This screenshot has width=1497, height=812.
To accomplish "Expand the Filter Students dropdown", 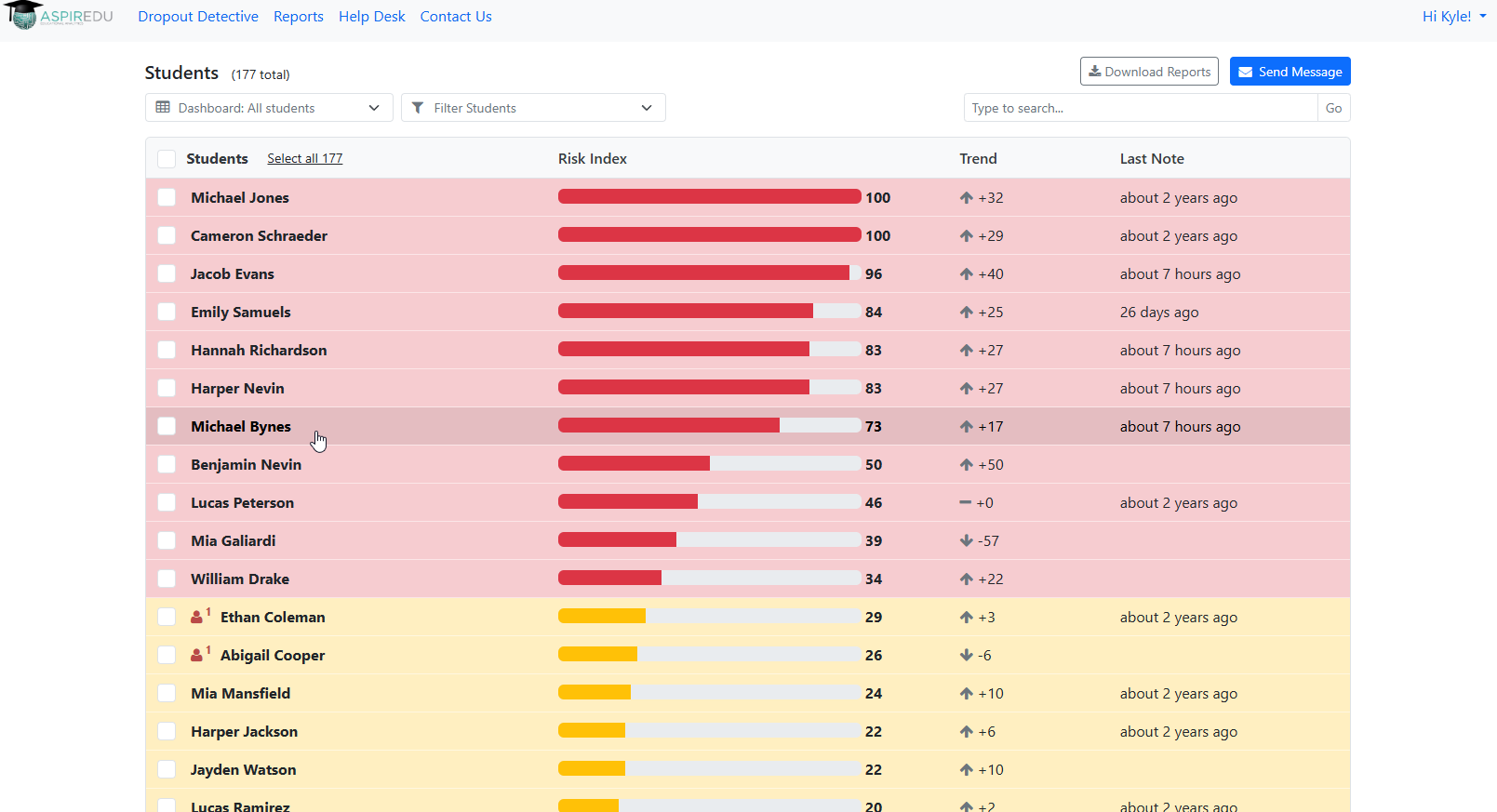I will pos(533,108).
